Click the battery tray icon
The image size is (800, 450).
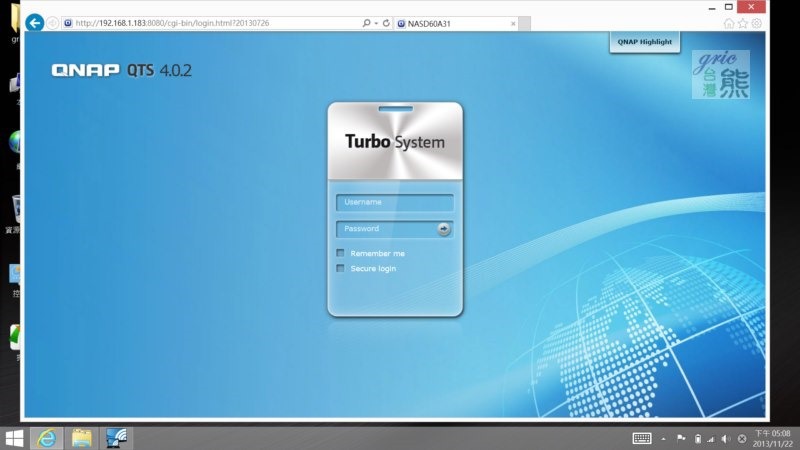click(x=697, y=439)
